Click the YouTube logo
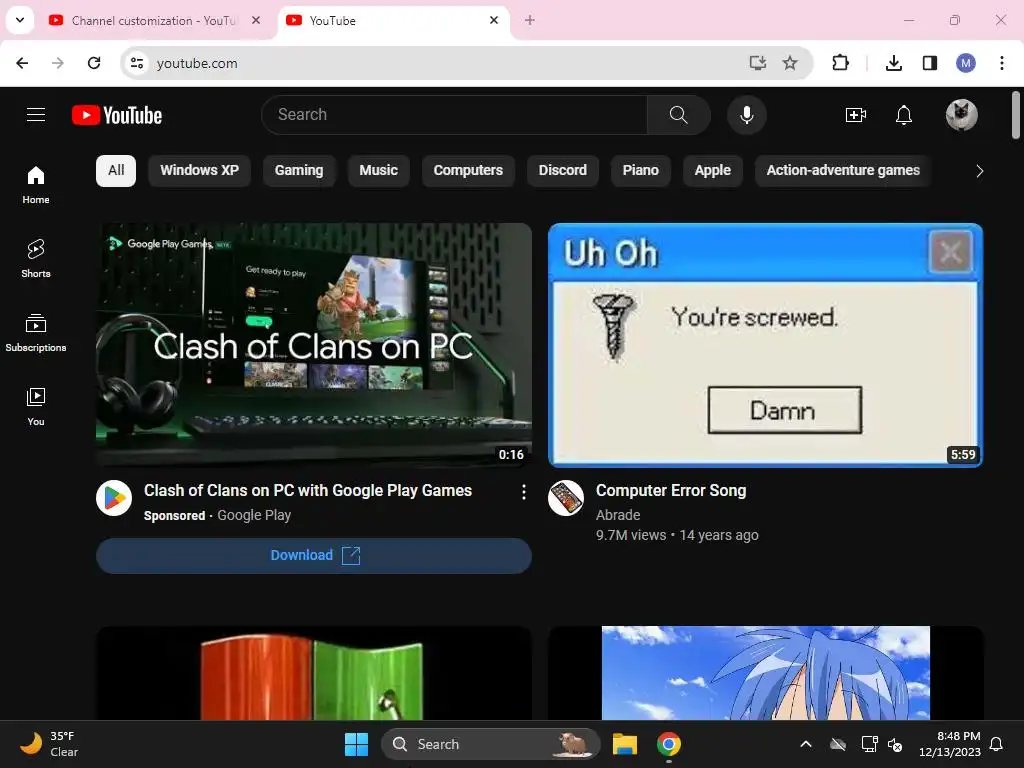The height and width of the screenshot is (768, 1024). [x=117, y=115]
